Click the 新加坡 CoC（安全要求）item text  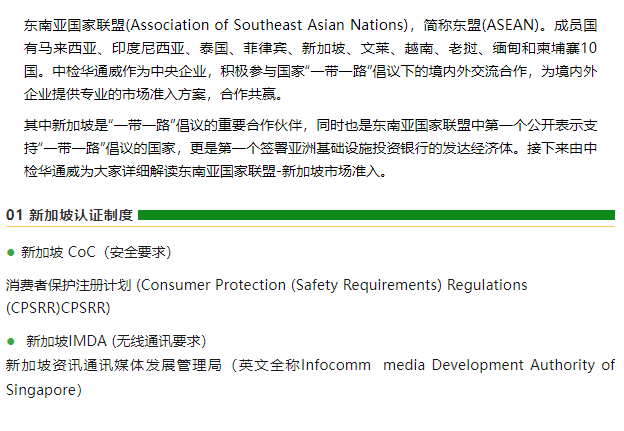click(x=95, y=252)
